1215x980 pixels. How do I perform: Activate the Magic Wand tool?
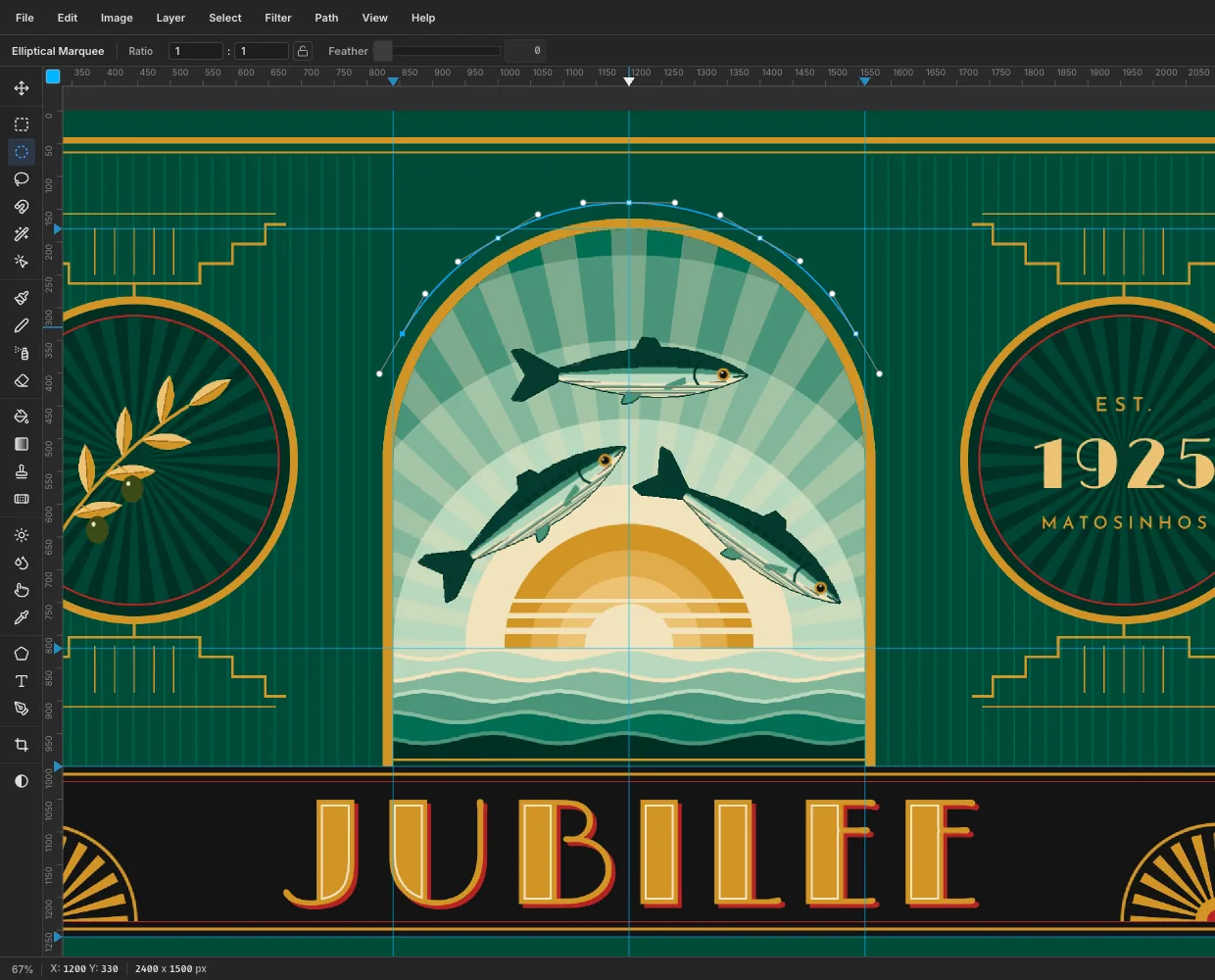tap(22, 234)
